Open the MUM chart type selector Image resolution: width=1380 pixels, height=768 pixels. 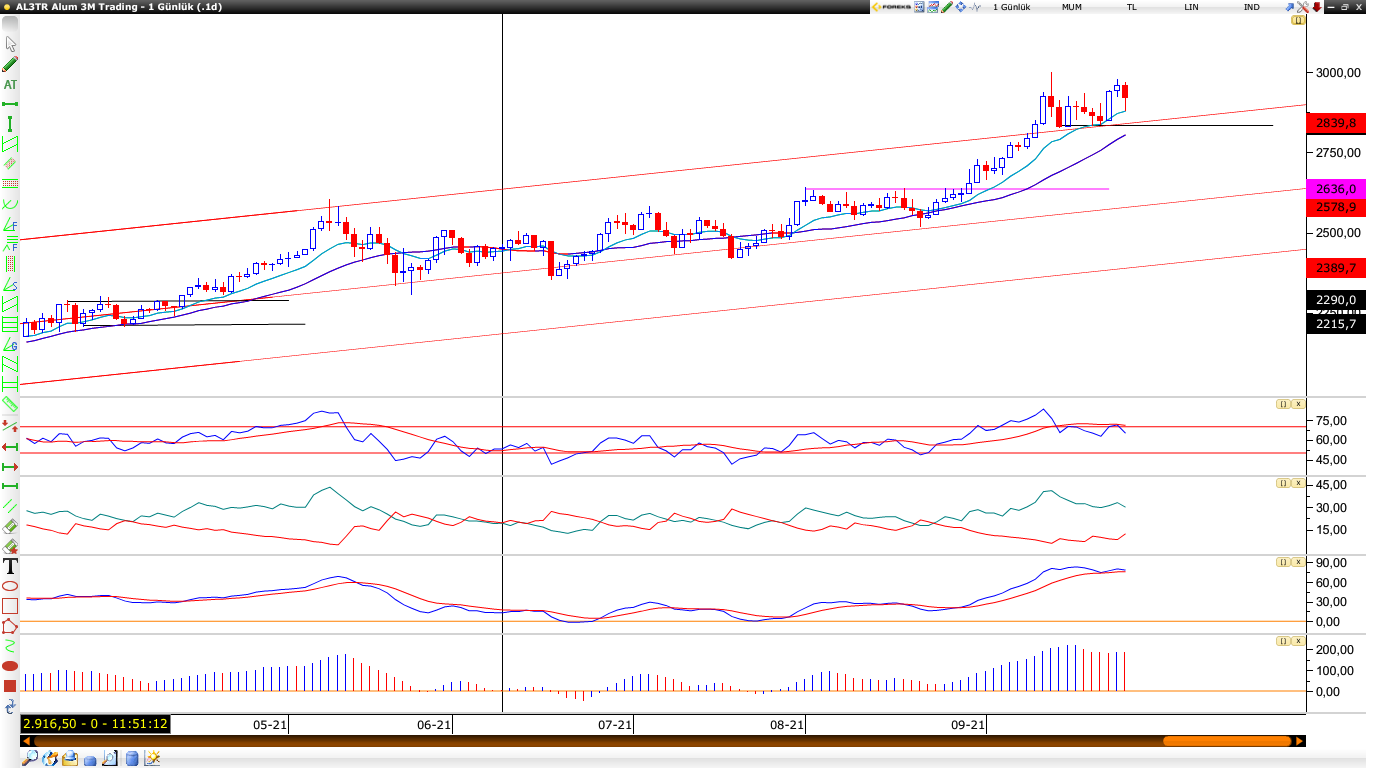pyautogui.click(x=1072, y=7)
